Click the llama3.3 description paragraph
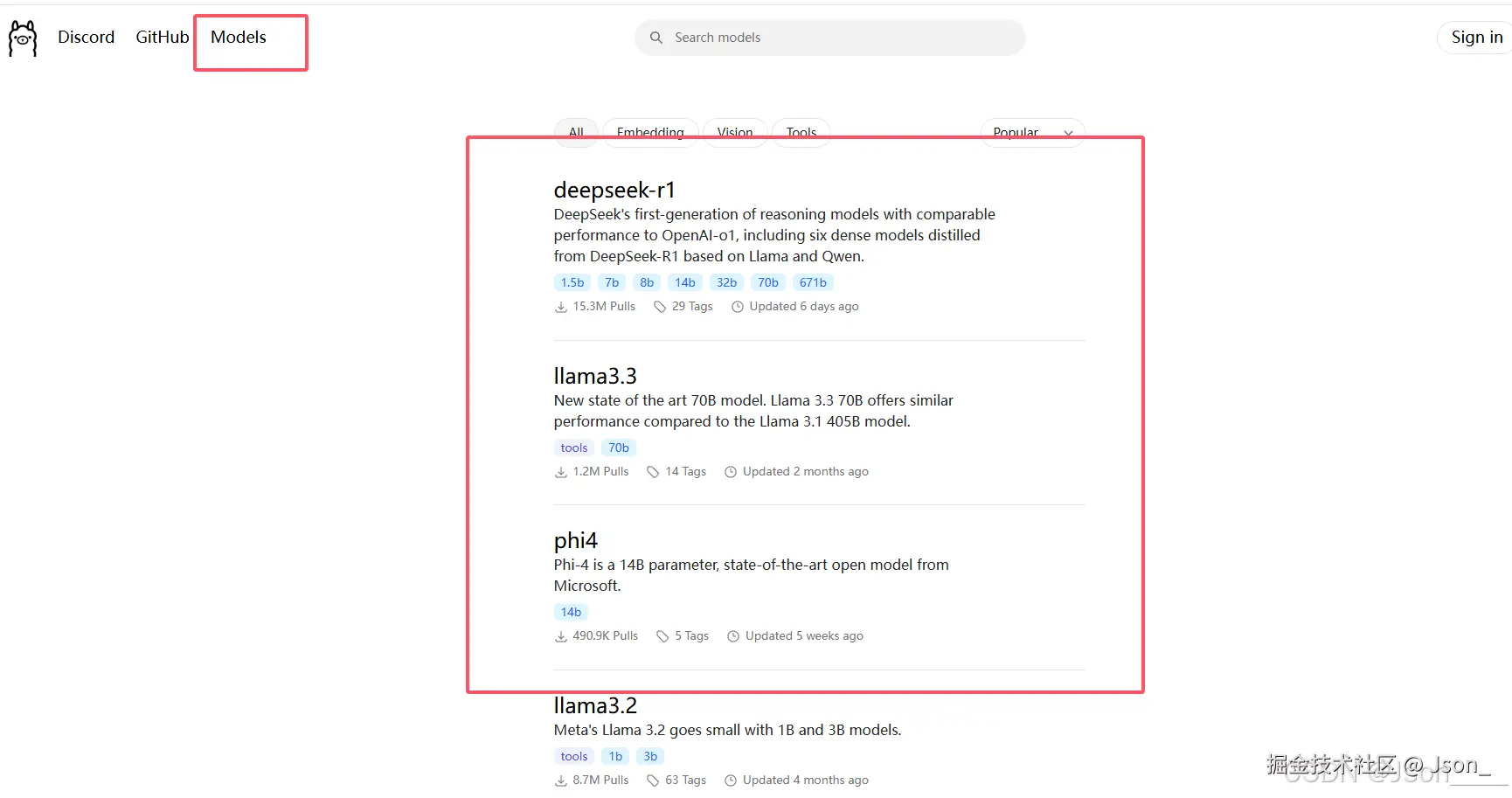Image resolution: width=1512 pixels, height=798 pixels. (753, 411)
